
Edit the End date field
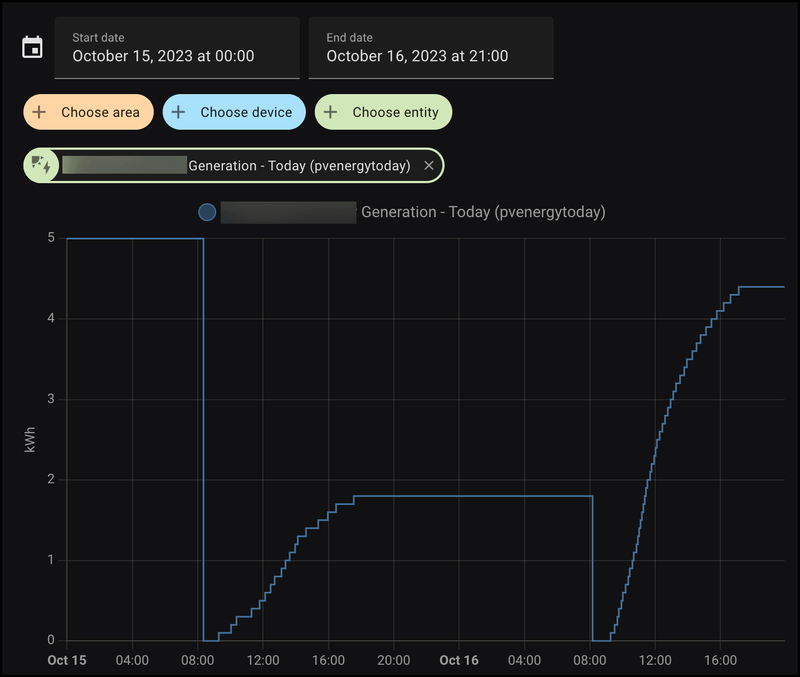click(x=431, y=48)
